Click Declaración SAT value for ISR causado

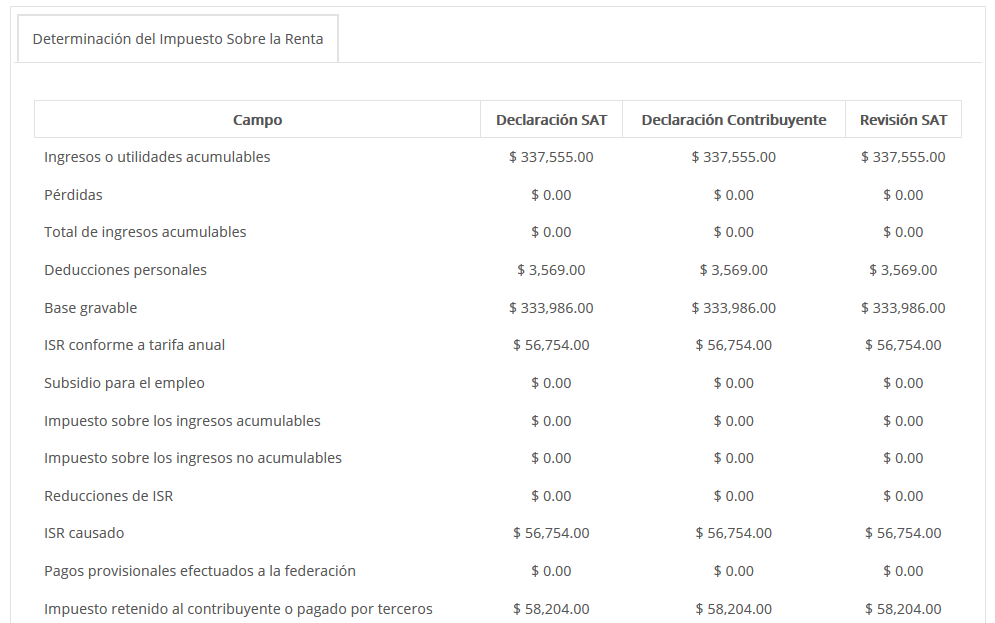(551, 533)
